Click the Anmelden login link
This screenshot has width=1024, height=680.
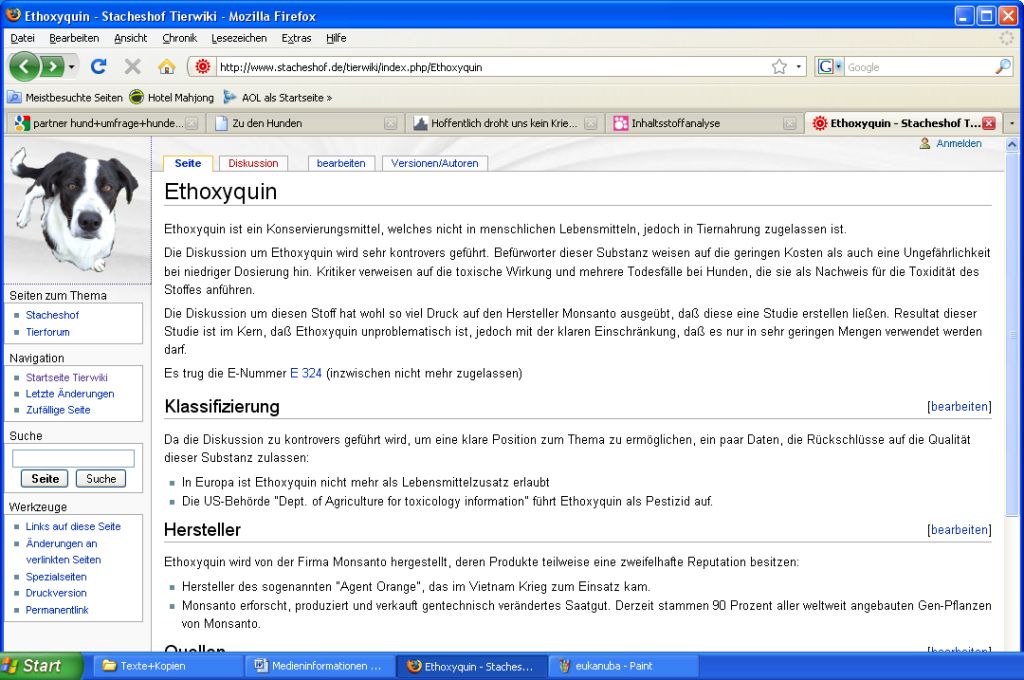[x=959, y=143]
